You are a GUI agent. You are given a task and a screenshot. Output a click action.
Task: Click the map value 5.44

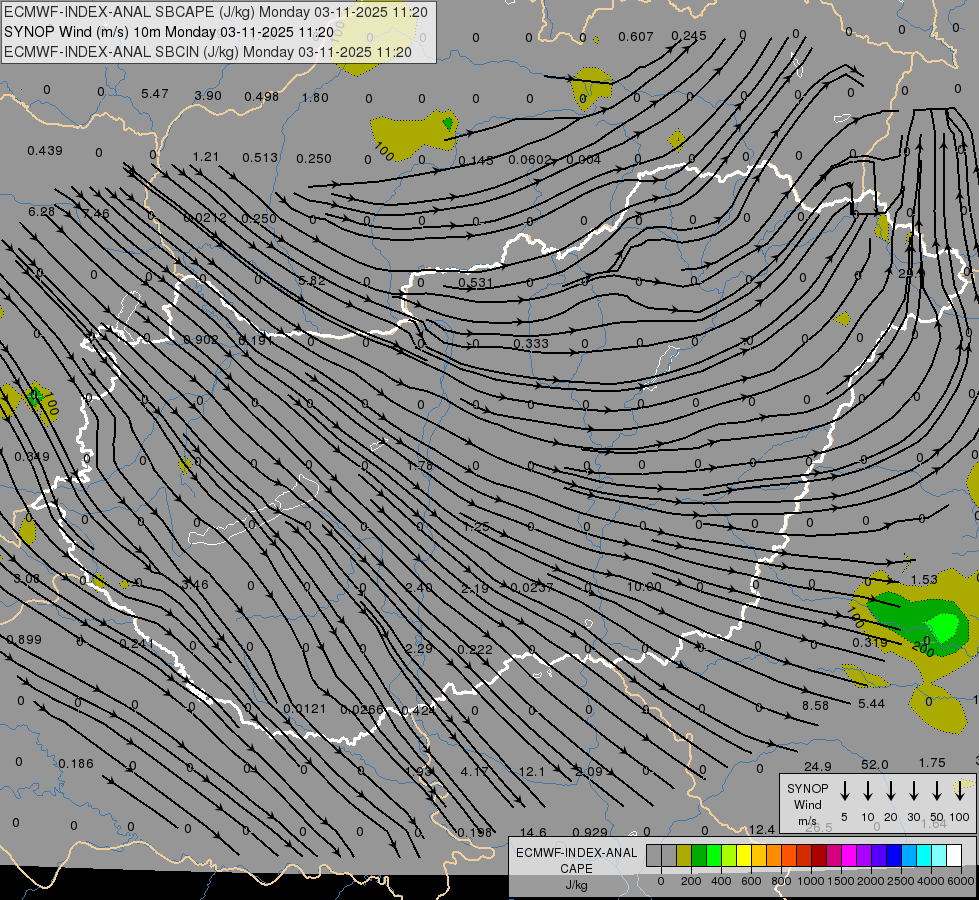(x=871, y=703)
